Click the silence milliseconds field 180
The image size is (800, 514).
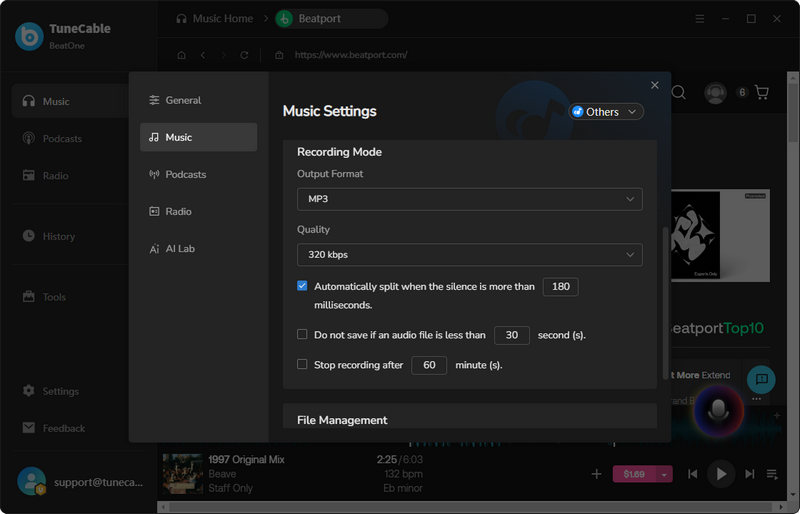(x=560, y=286)
